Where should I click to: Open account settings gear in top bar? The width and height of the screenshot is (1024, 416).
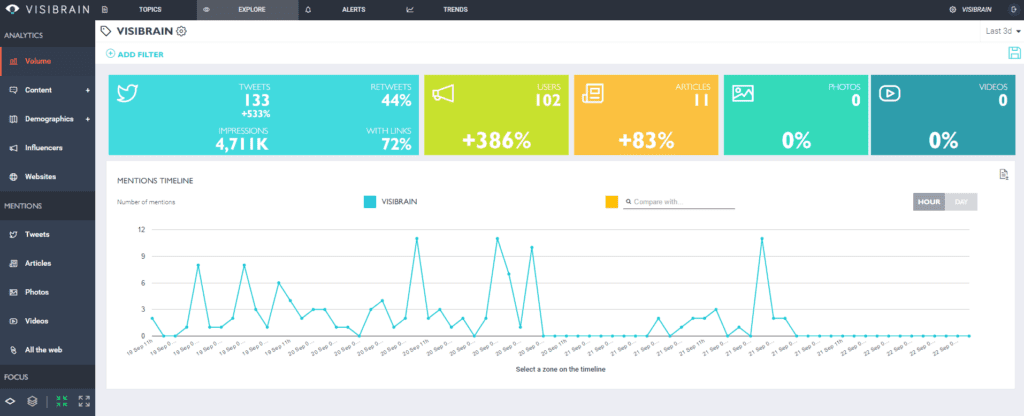pyautogui.click(x=953, y=10)
